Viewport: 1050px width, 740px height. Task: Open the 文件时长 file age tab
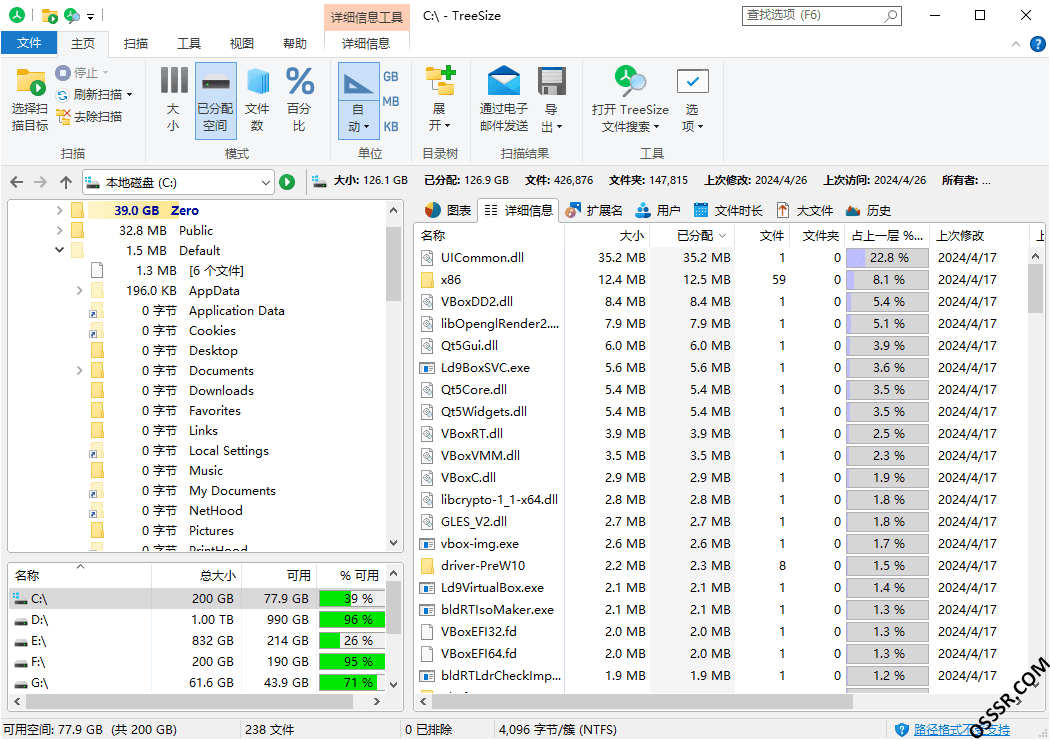(x=728, y=210)
